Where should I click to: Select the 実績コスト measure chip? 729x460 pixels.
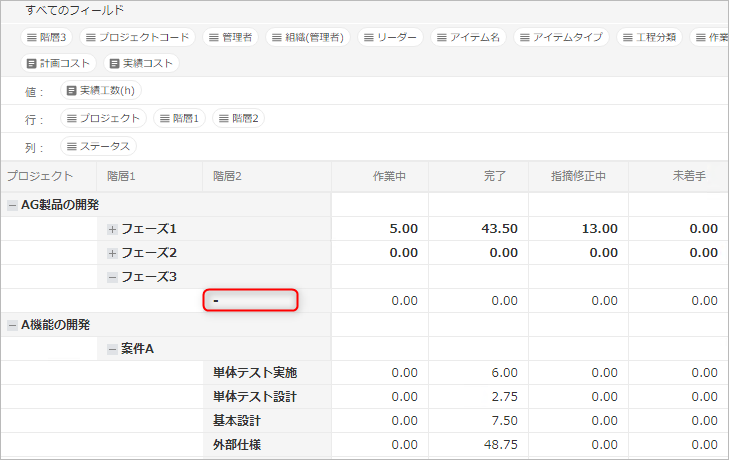pos(140,63)
